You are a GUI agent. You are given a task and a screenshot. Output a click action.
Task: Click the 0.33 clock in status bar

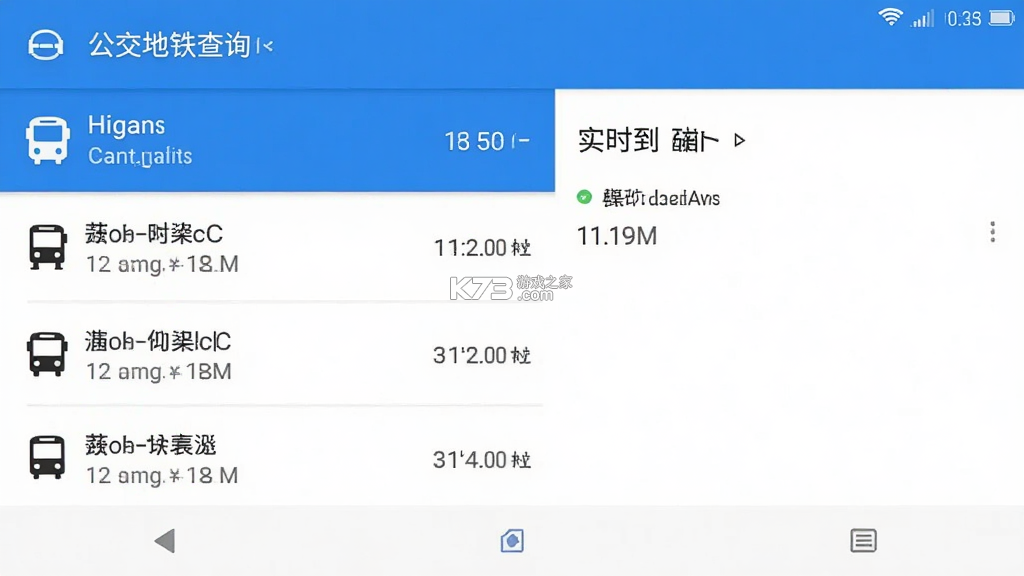click(x=963, y=18)
